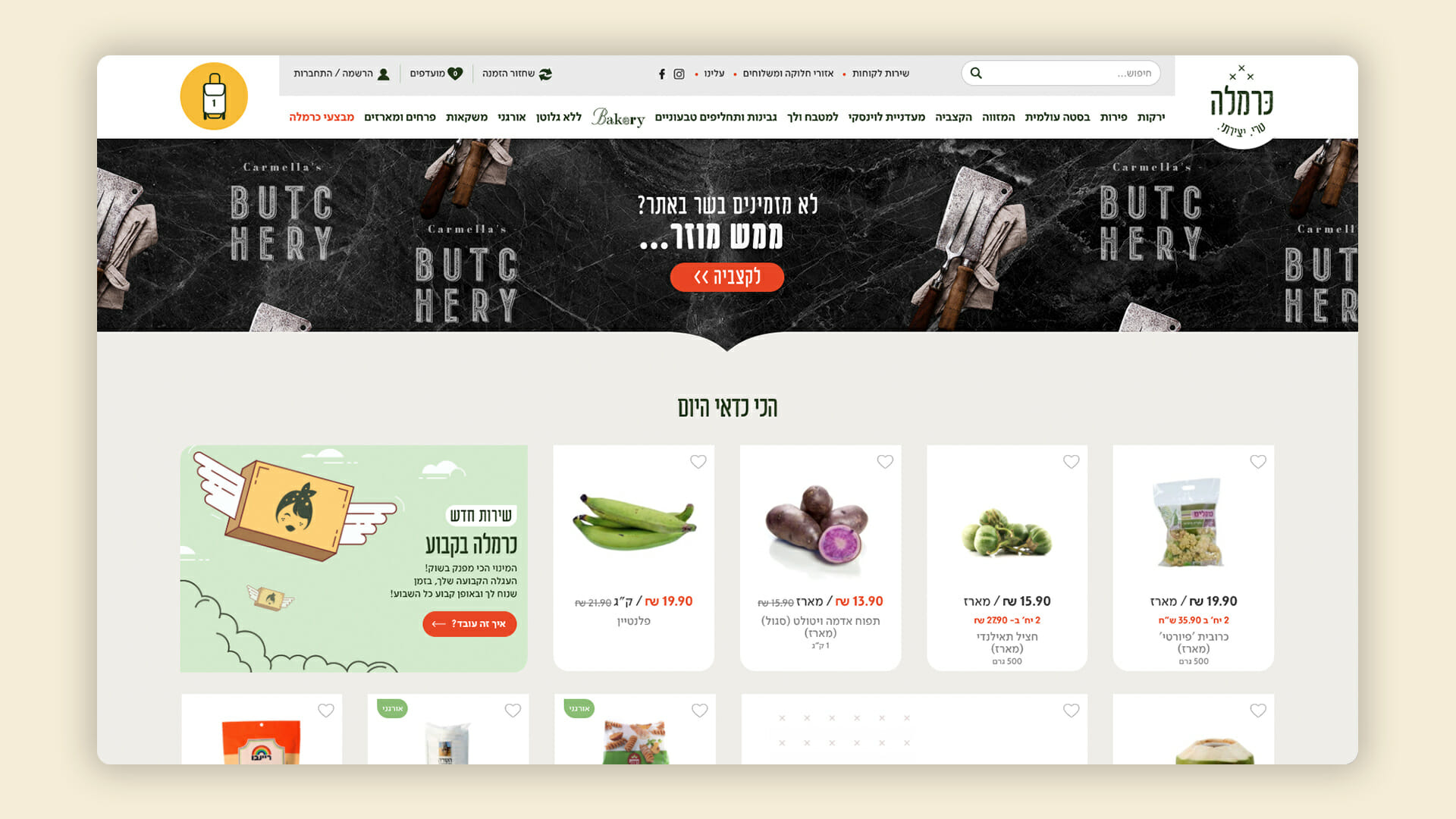Open the yellow shopping cart icon
Screen dimensions: 1456x819
pyautogui.click(x=214, y=96)
